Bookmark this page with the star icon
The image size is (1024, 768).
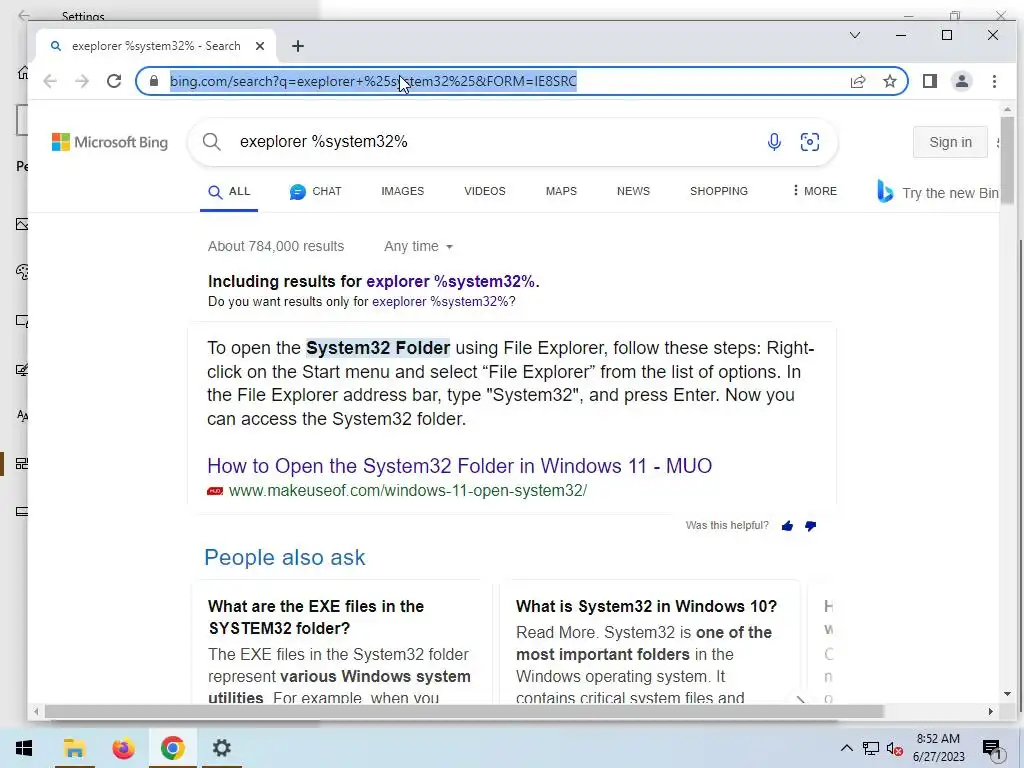coord(889,81)
